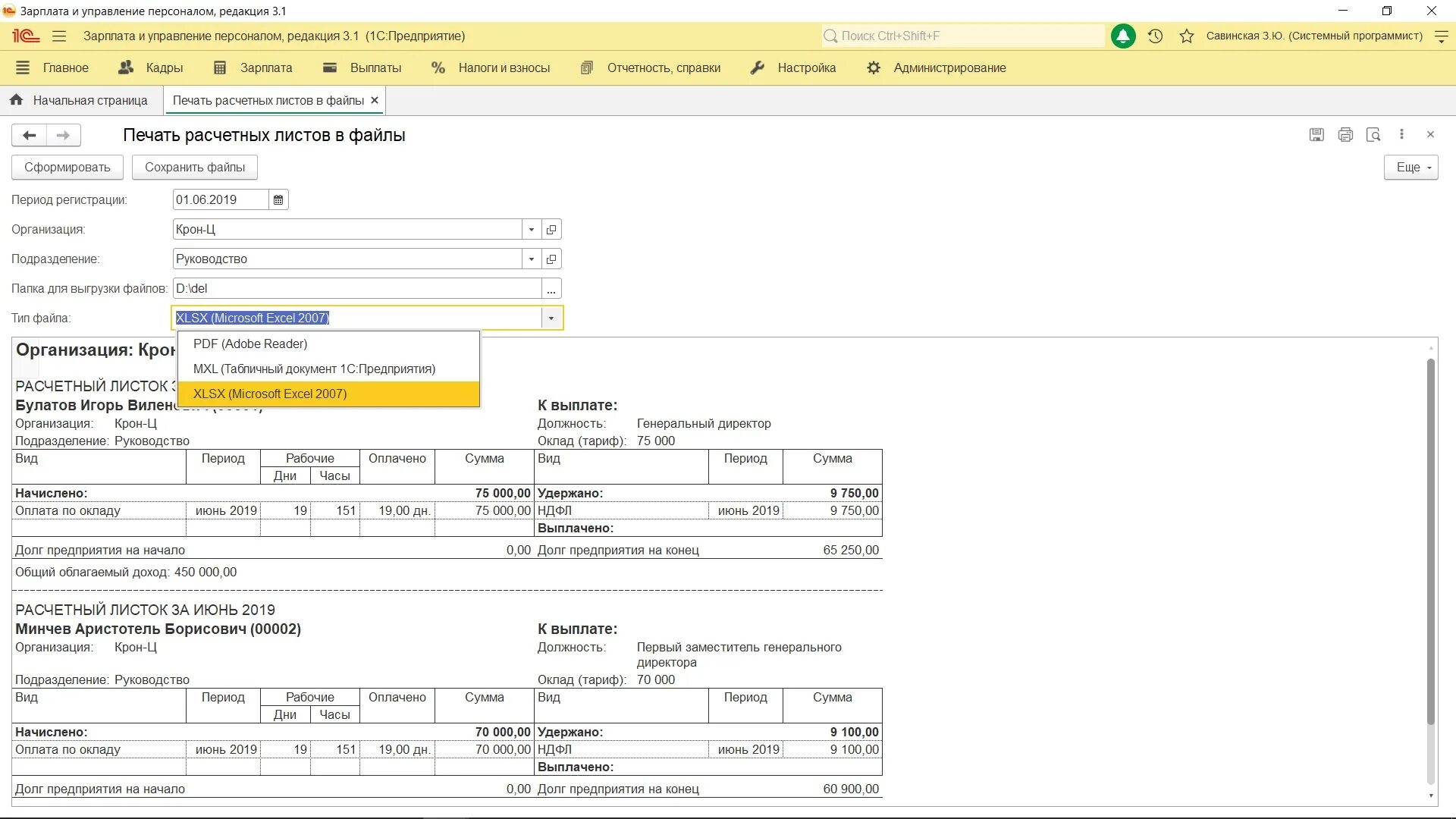
Task: Open the service settings icon beside the user name
Action: tap(1442, 36)
